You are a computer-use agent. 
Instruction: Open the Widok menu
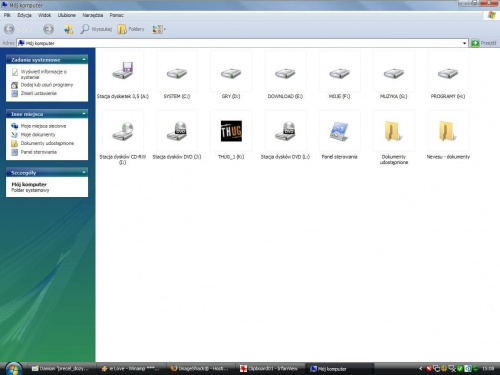pyautogui.click(x=44, y=15)
